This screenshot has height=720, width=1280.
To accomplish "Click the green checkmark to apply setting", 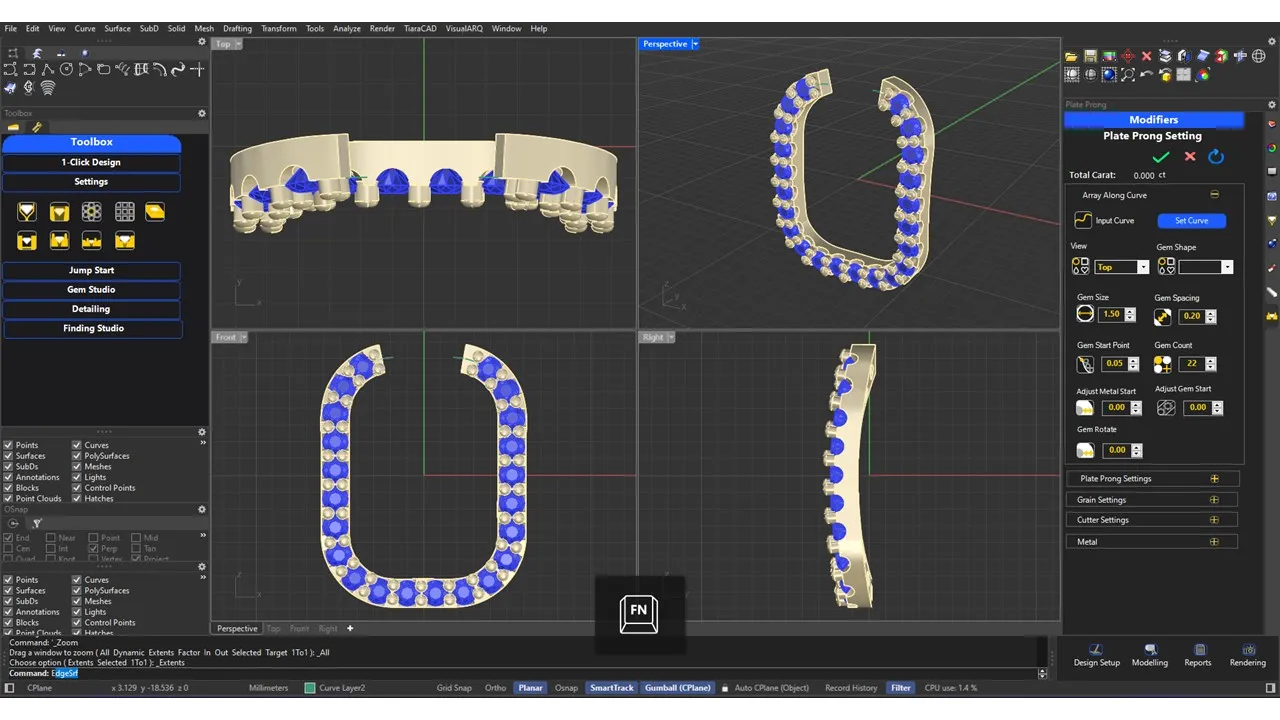I will (1160, 157).
